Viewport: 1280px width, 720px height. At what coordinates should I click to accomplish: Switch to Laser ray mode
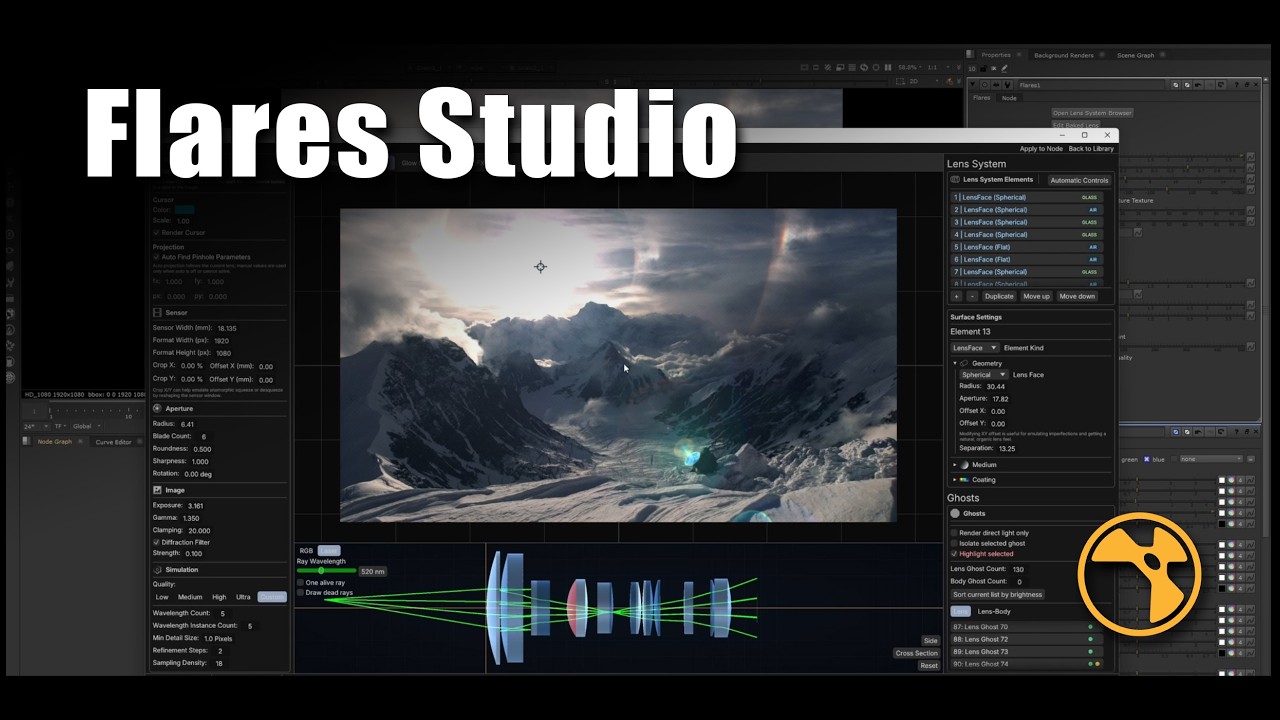pyautogui.click(x=329, y=551)
